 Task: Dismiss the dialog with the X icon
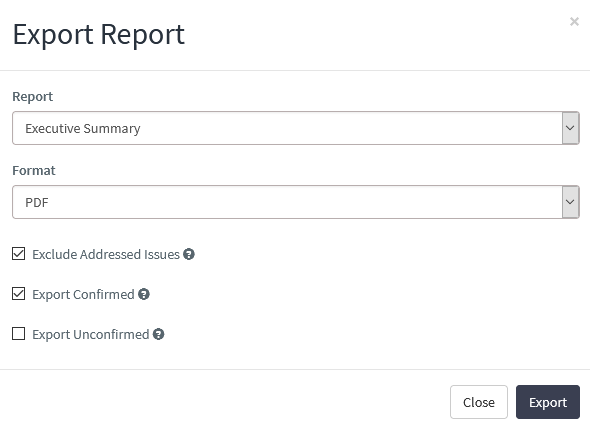click(x=574, y=21)
